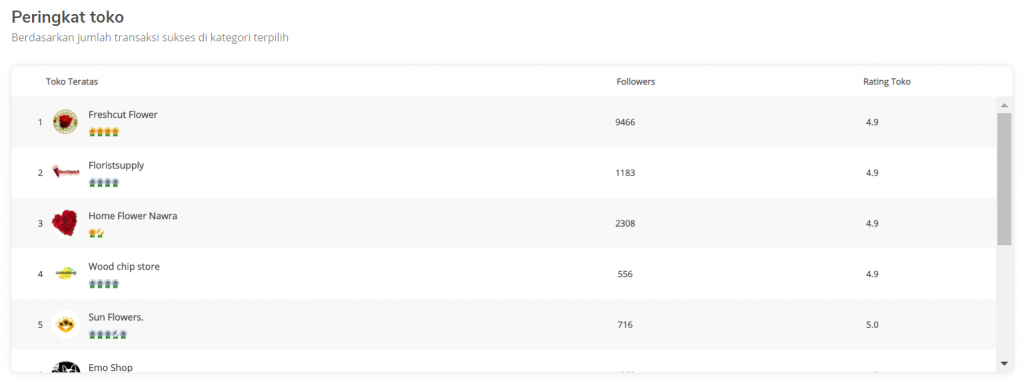Screen dimensions: 1024x387
Task: Click the scrollbar down arrow
Action: (1004, 363)
